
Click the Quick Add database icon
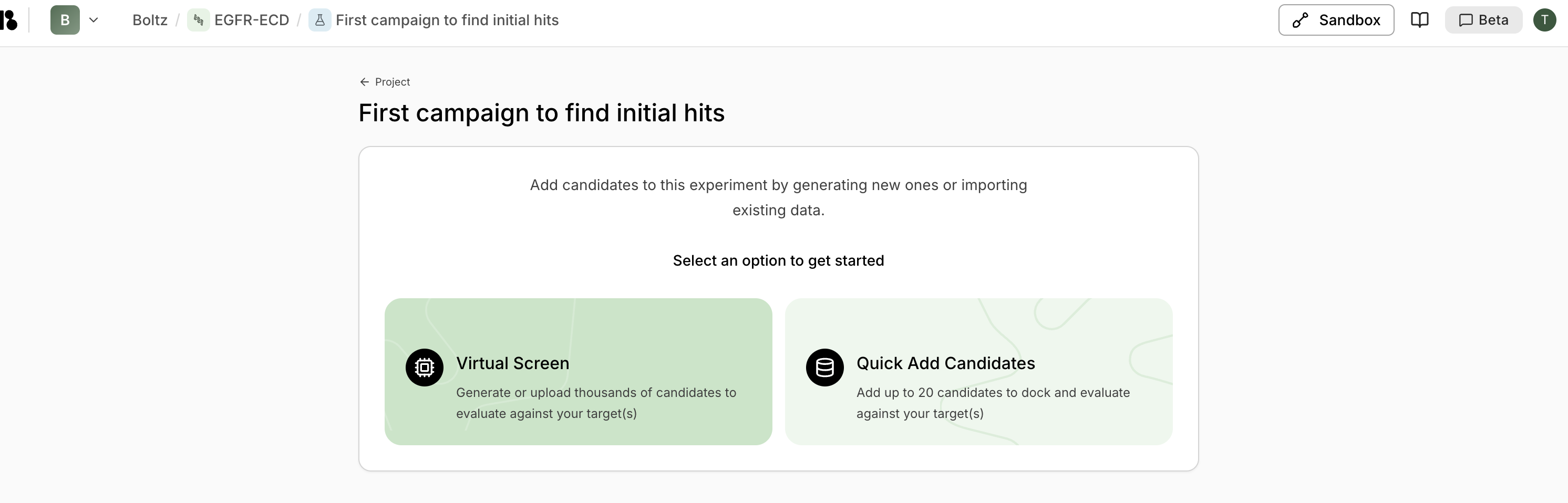click(x=825, y=368)
